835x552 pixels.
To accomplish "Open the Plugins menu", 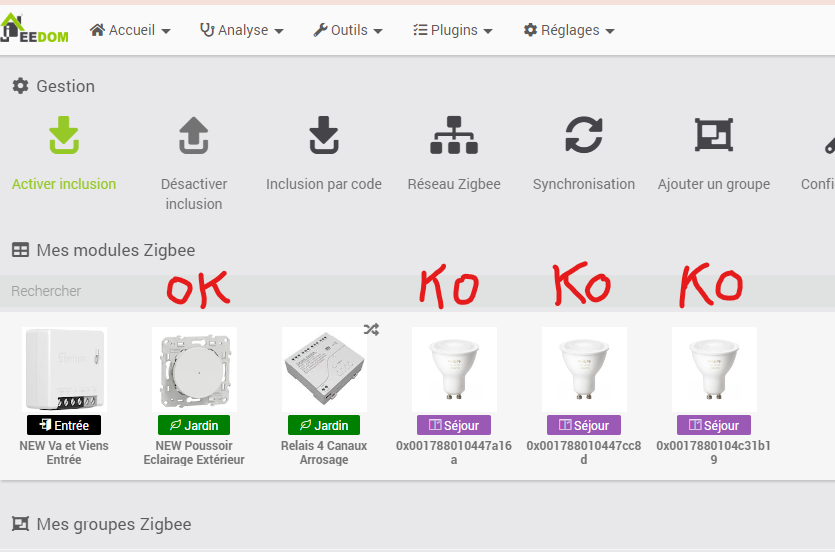I will pyautogui.click(x=453, y=30).
